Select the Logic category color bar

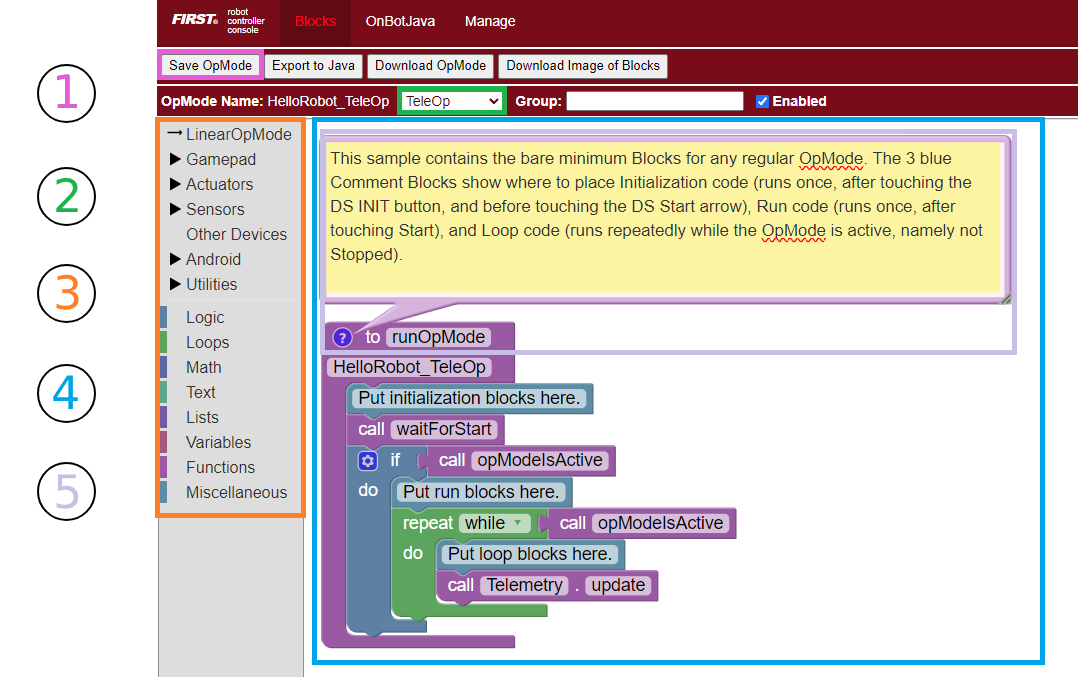click(164, 317)
